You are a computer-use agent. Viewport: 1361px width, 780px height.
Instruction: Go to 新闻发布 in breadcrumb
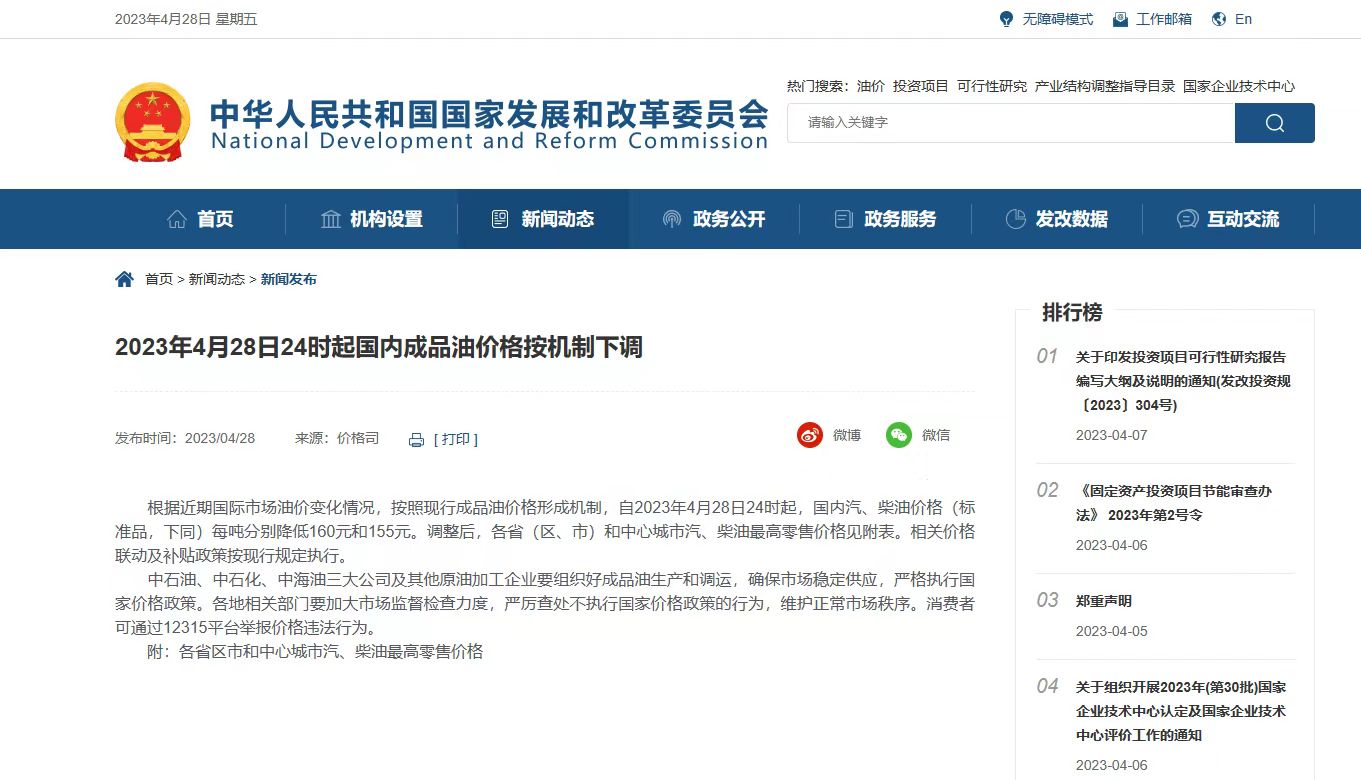[x=289, y=279]
